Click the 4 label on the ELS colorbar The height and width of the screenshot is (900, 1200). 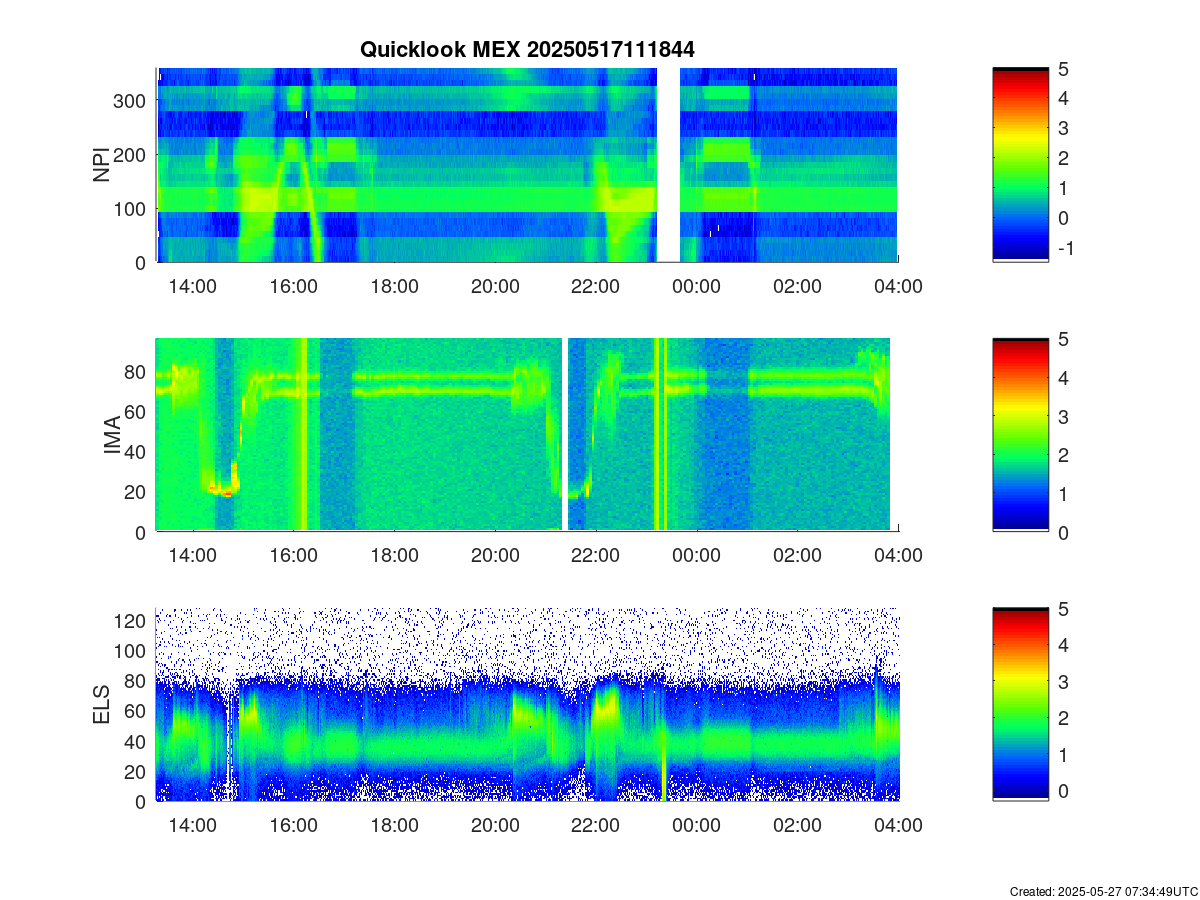pyautogui.click(x=1062, y=646)
